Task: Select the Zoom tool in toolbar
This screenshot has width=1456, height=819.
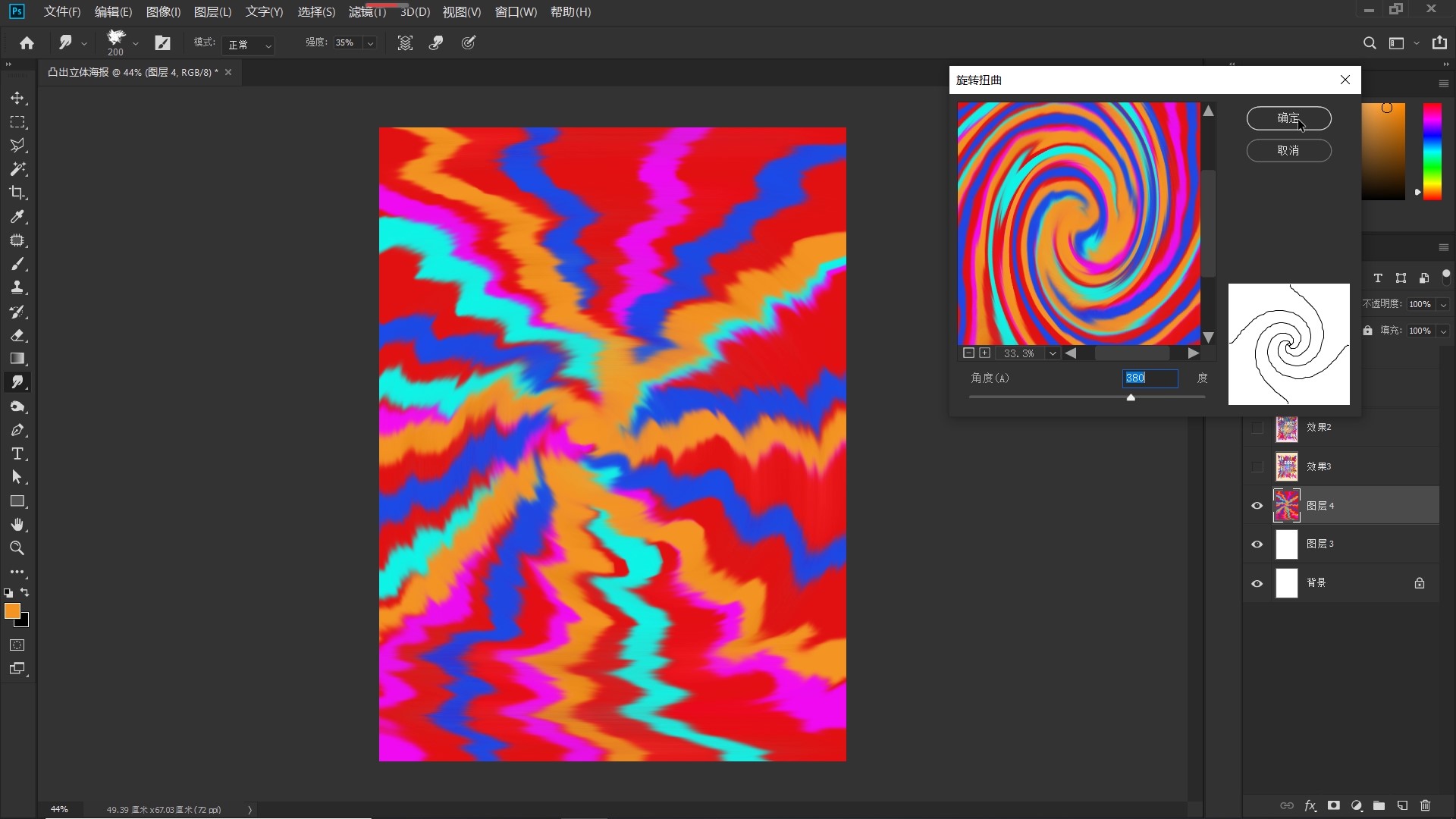Action: (17, 548)
